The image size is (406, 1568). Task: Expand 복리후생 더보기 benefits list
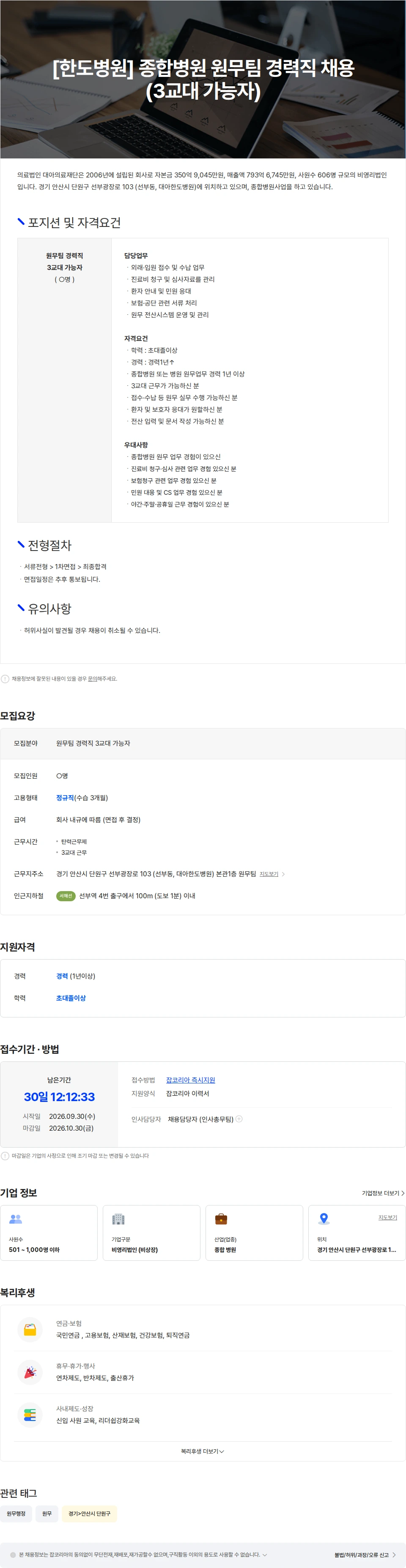coord(203,1451)
